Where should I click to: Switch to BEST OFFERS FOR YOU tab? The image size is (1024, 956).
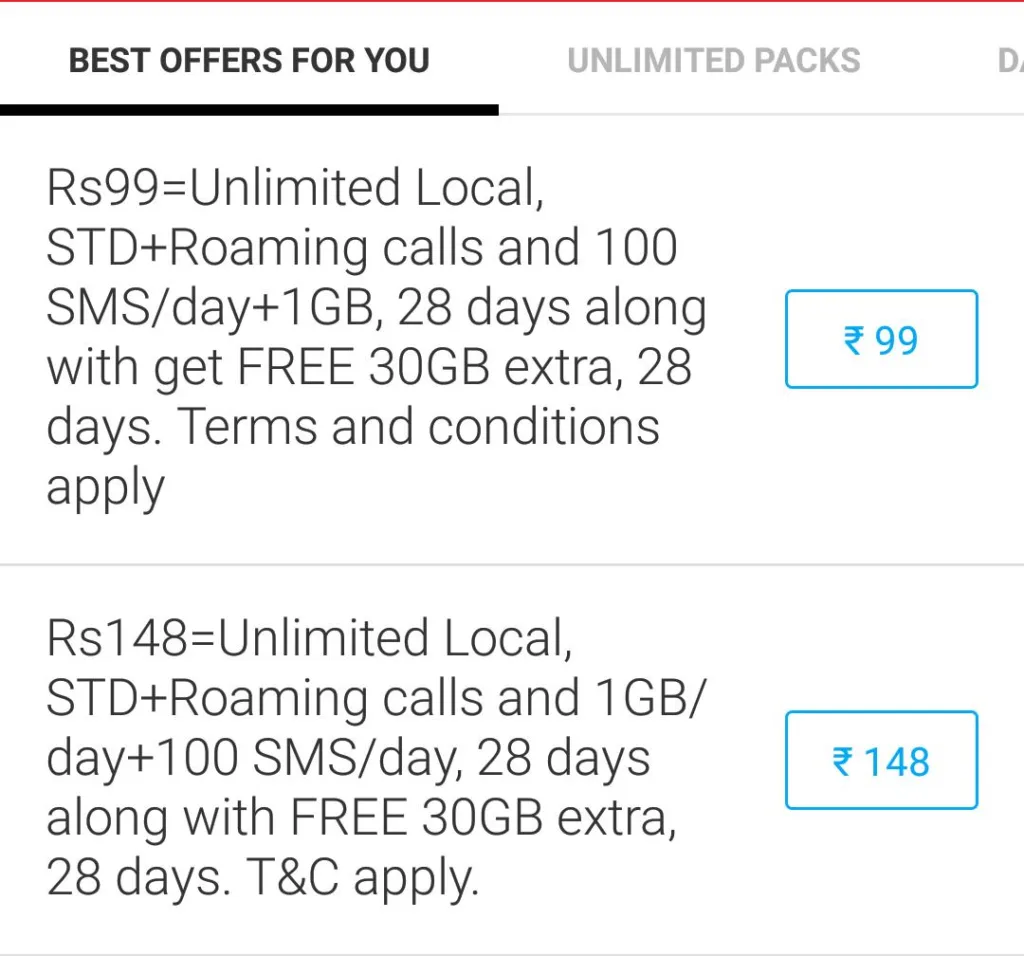[x=249, y=61]
